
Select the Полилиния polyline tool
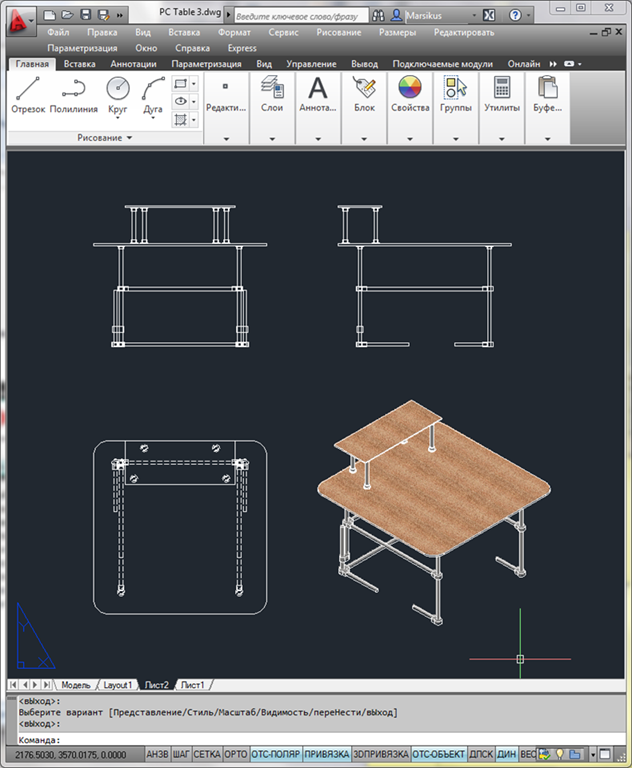pos(73,96)
